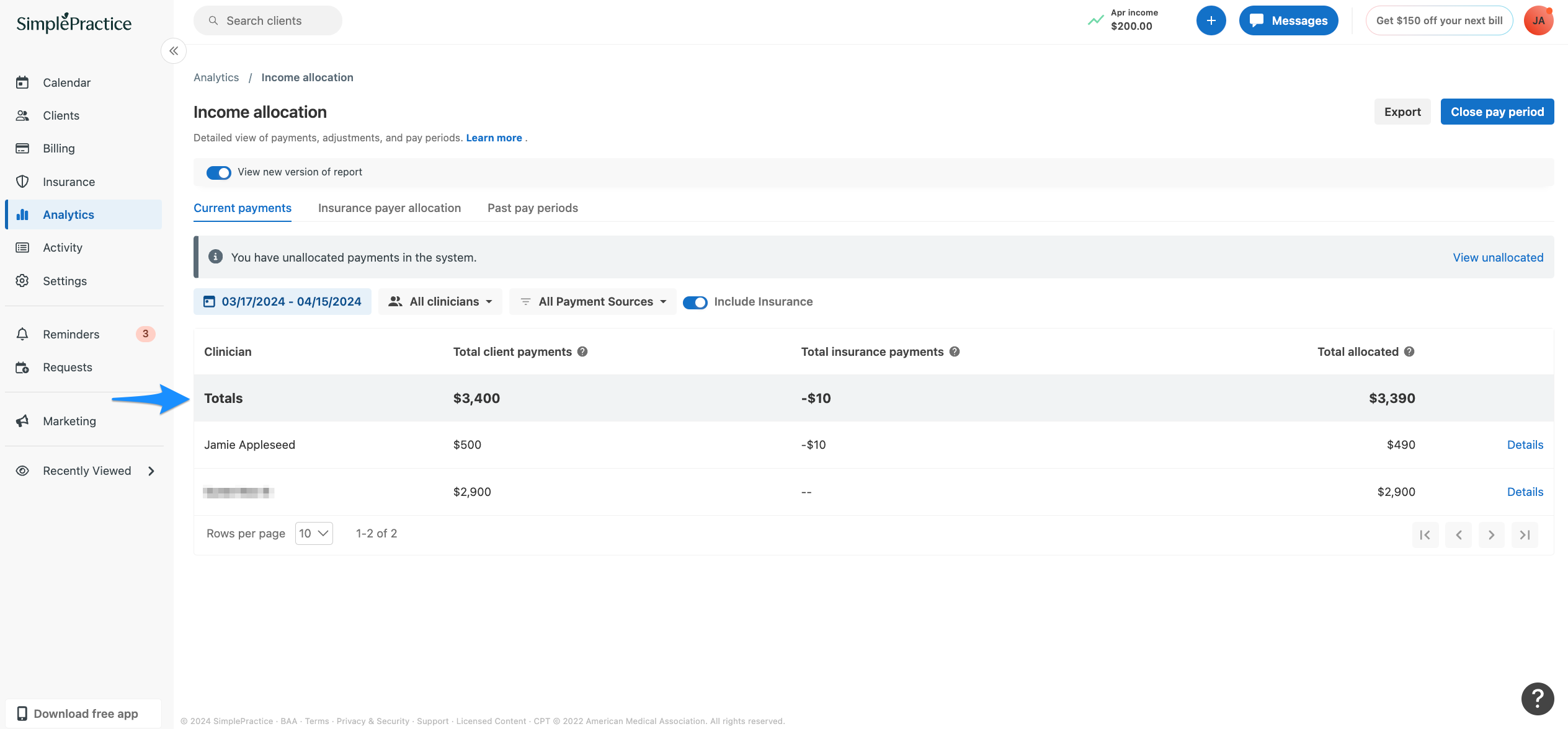Switch to Current payments tab
The height and width of the screenshot is (729, 1568).
[x=243, y=208]
